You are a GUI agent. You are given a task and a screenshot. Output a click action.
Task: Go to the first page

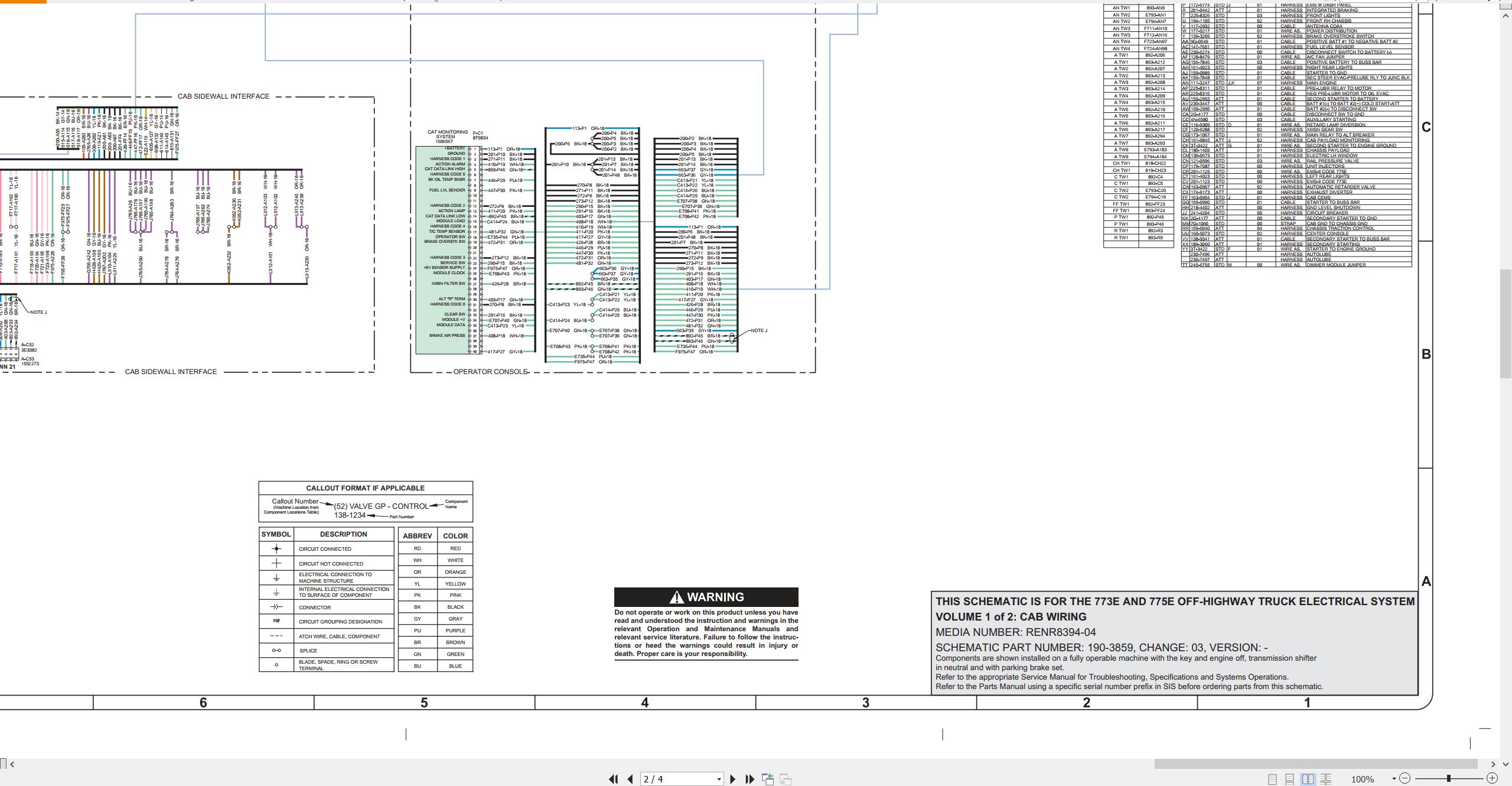tap(614, 779)
